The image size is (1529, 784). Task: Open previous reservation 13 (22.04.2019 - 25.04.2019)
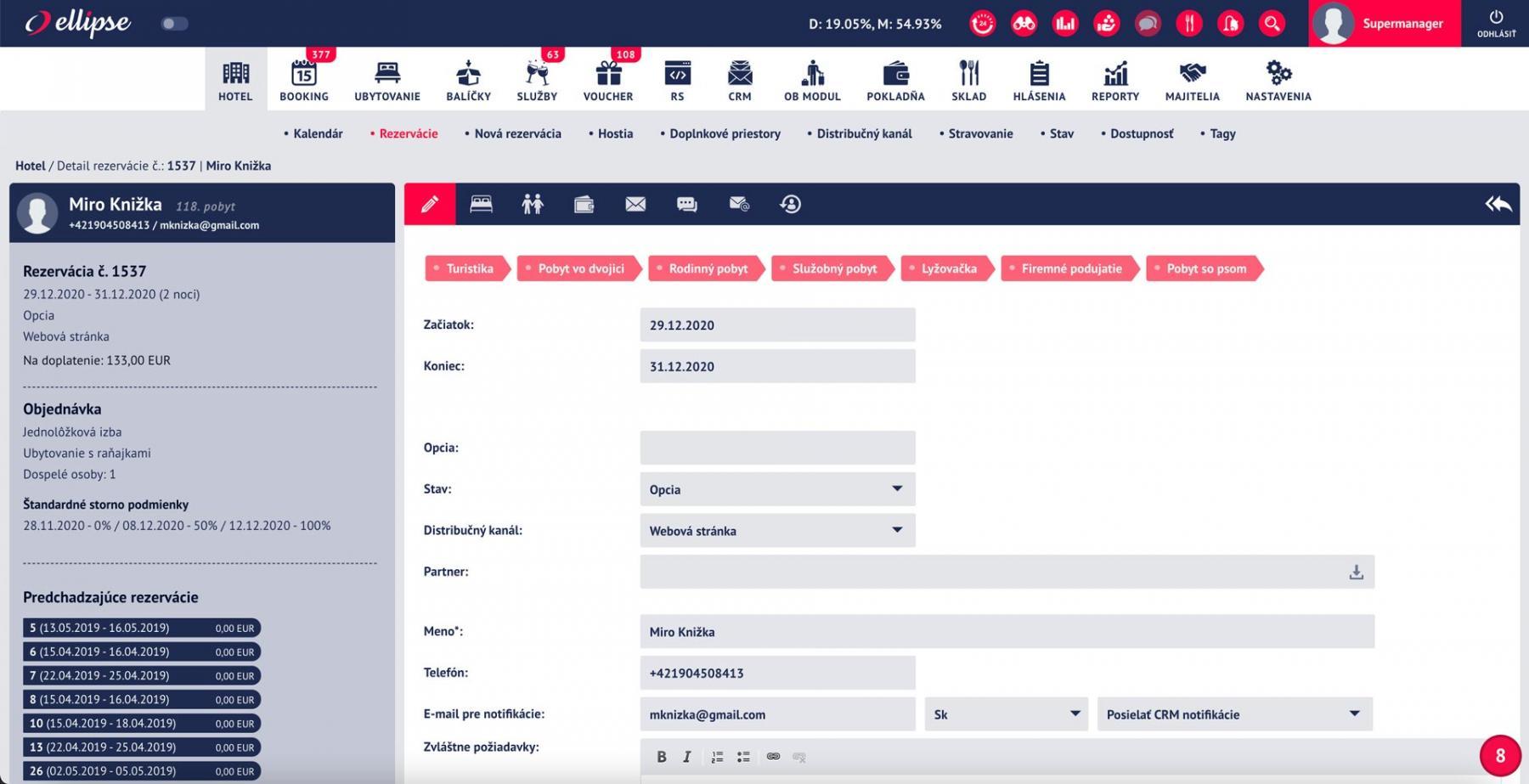tap(141, 747)
